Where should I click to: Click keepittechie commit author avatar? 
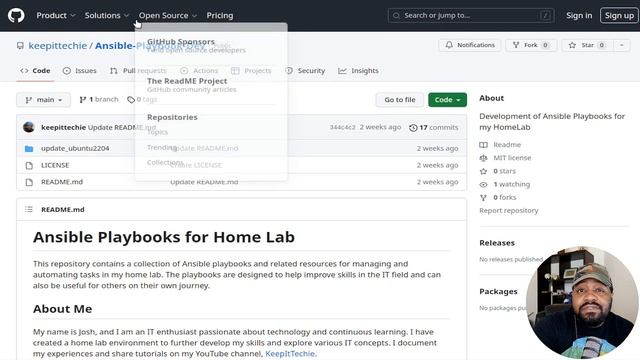29,127
